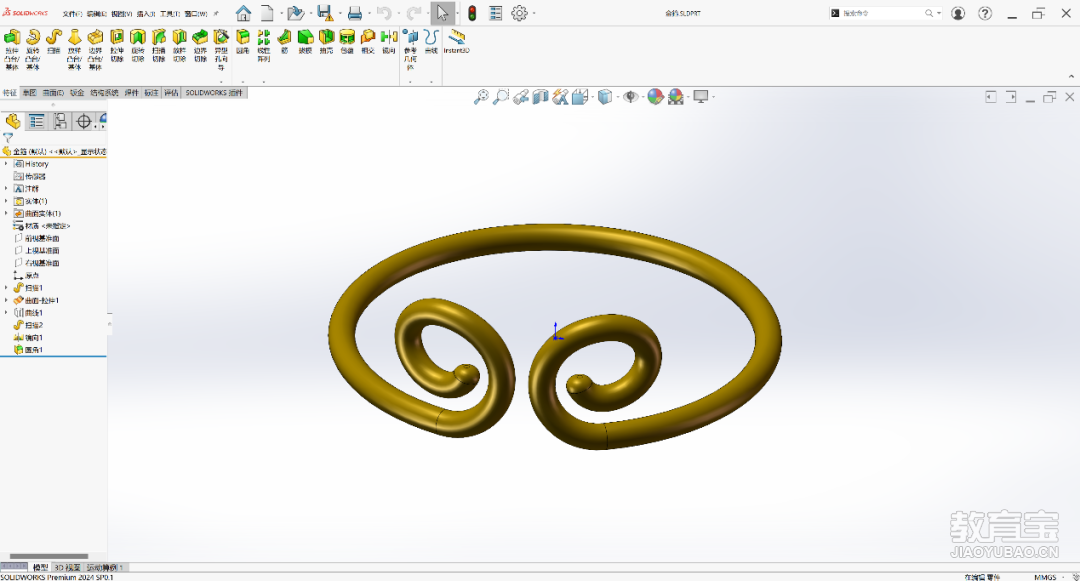Select the Extruded Cut tool
1080x581 pixels.
pyautogui.click(x=117, y=45)
